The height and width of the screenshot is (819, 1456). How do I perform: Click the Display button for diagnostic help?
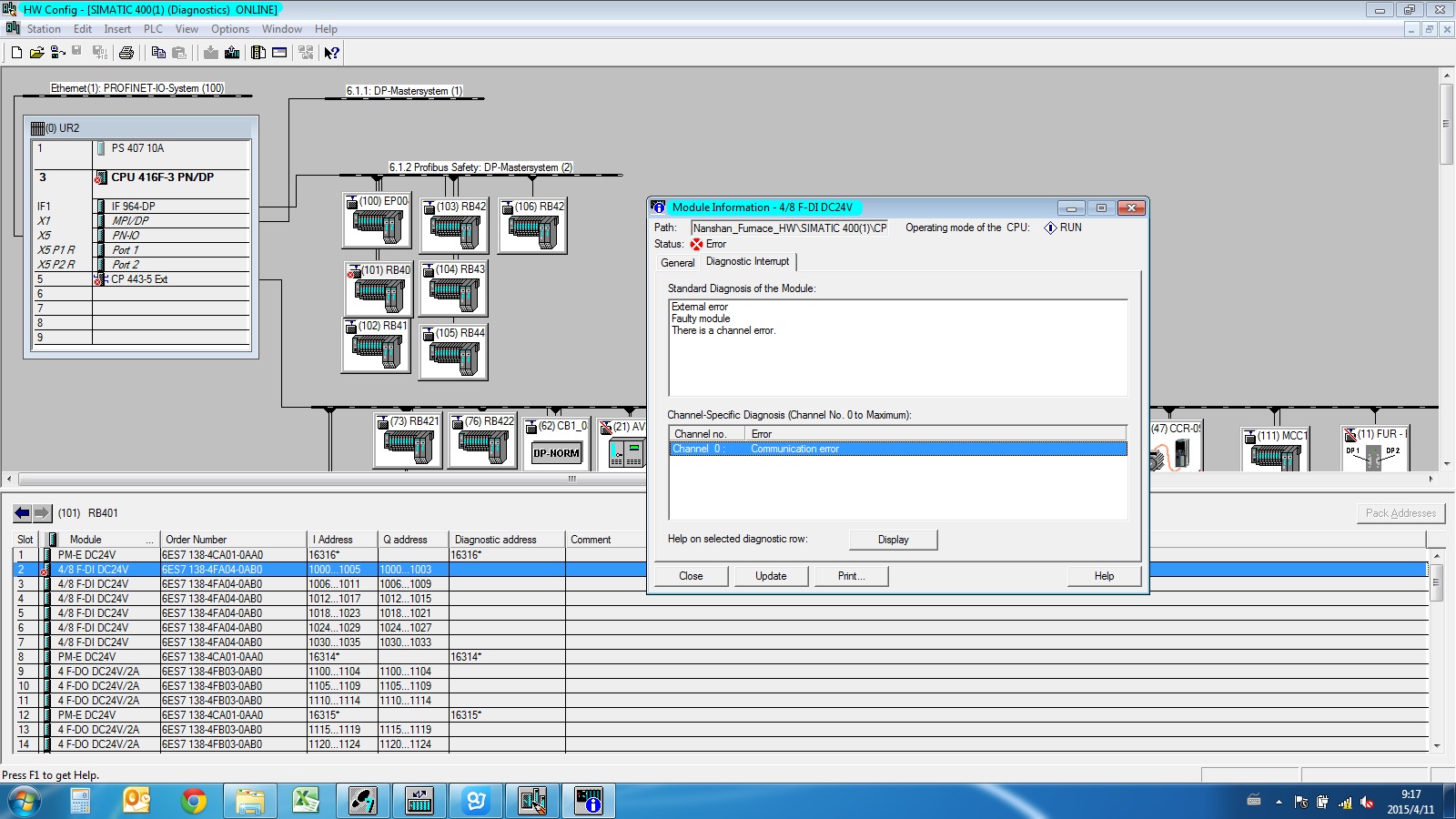coord(893,540)
